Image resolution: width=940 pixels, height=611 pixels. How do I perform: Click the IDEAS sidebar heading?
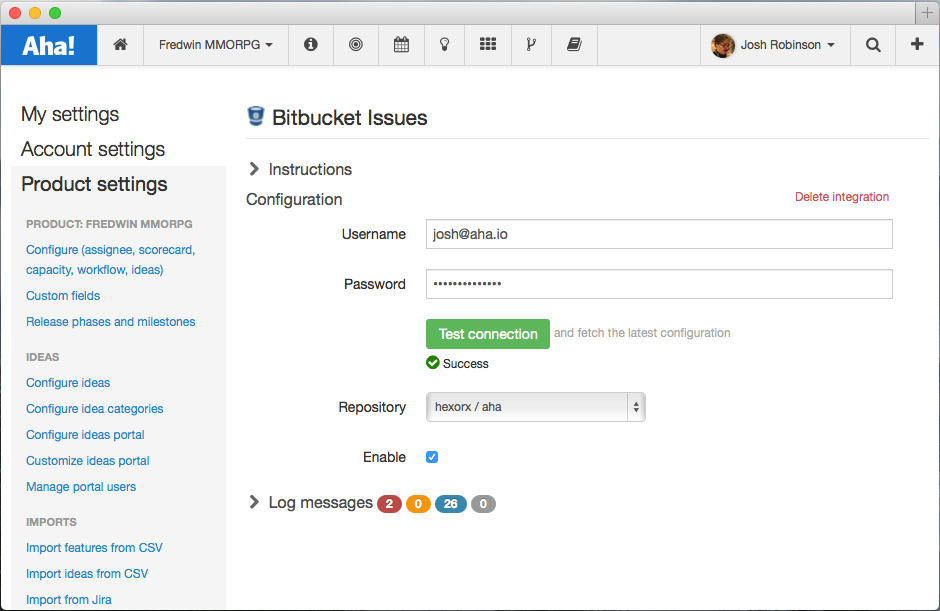coord(43,357)
